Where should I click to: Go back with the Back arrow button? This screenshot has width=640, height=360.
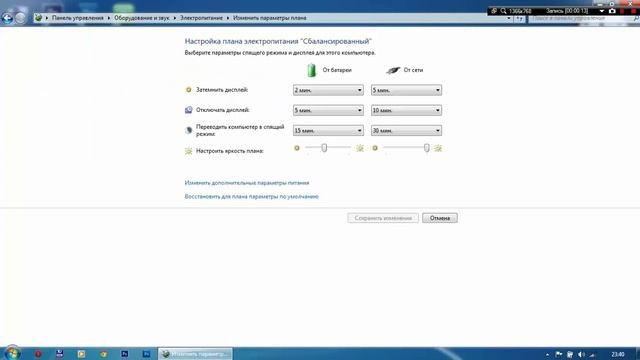click(7, 18)
